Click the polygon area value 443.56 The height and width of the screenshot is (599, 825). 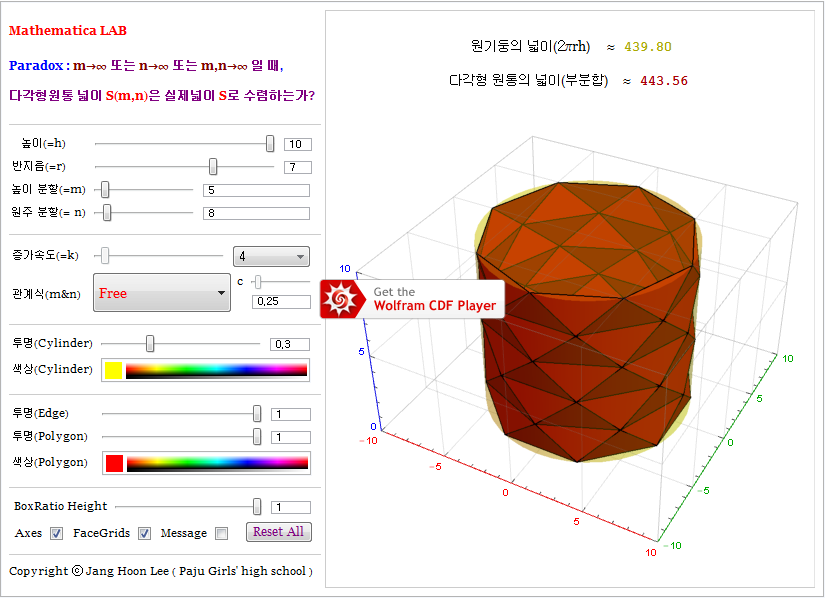tap(664, 81)
